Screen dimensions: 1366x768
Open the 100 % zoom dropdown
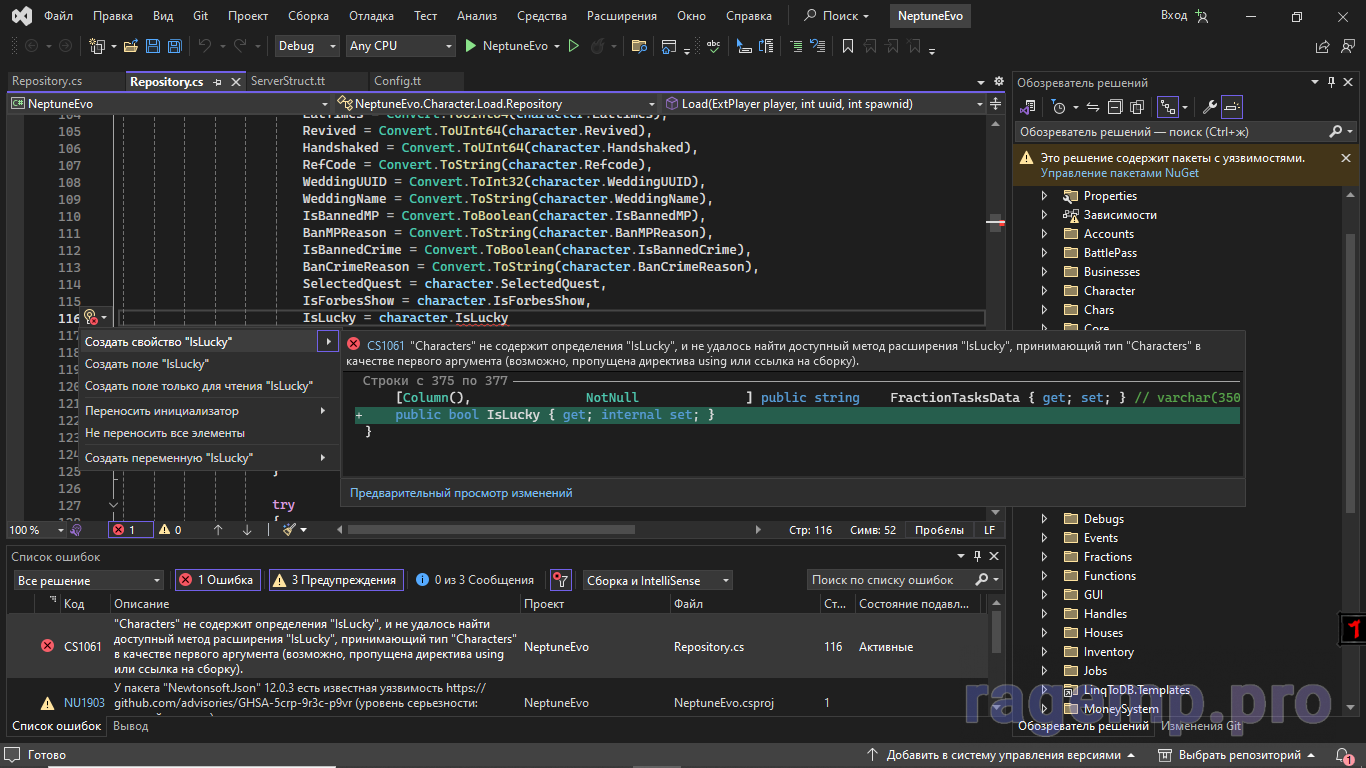34,530
